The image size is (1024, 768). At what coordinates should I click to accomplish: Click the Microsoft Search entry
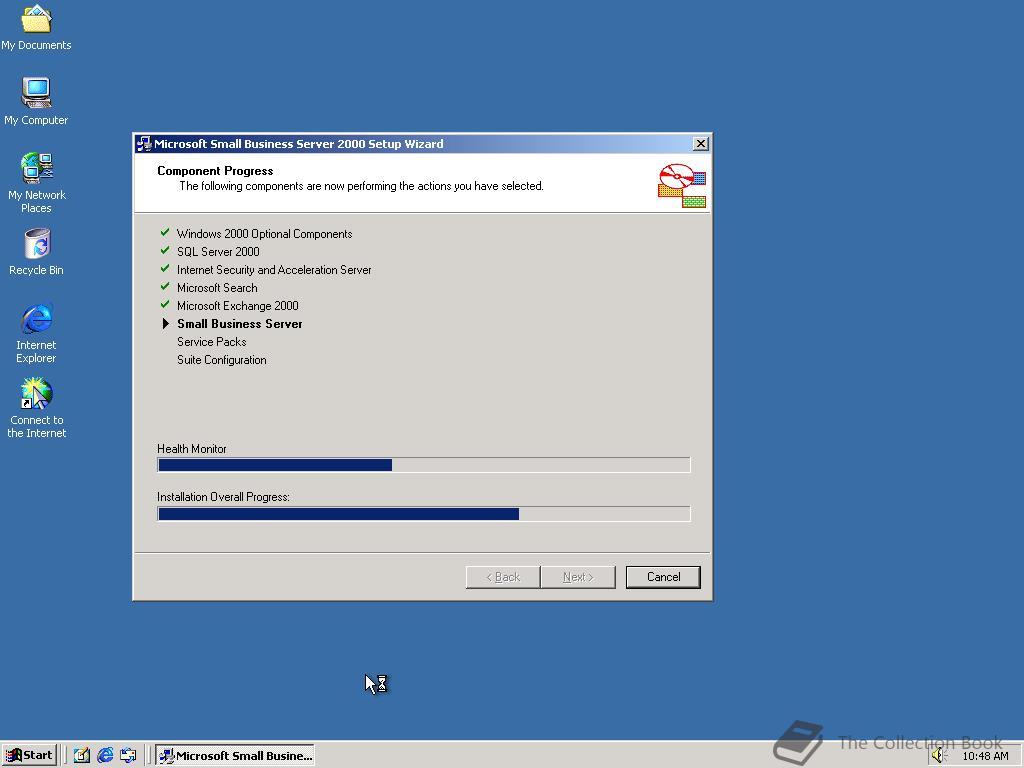point(217,288)
